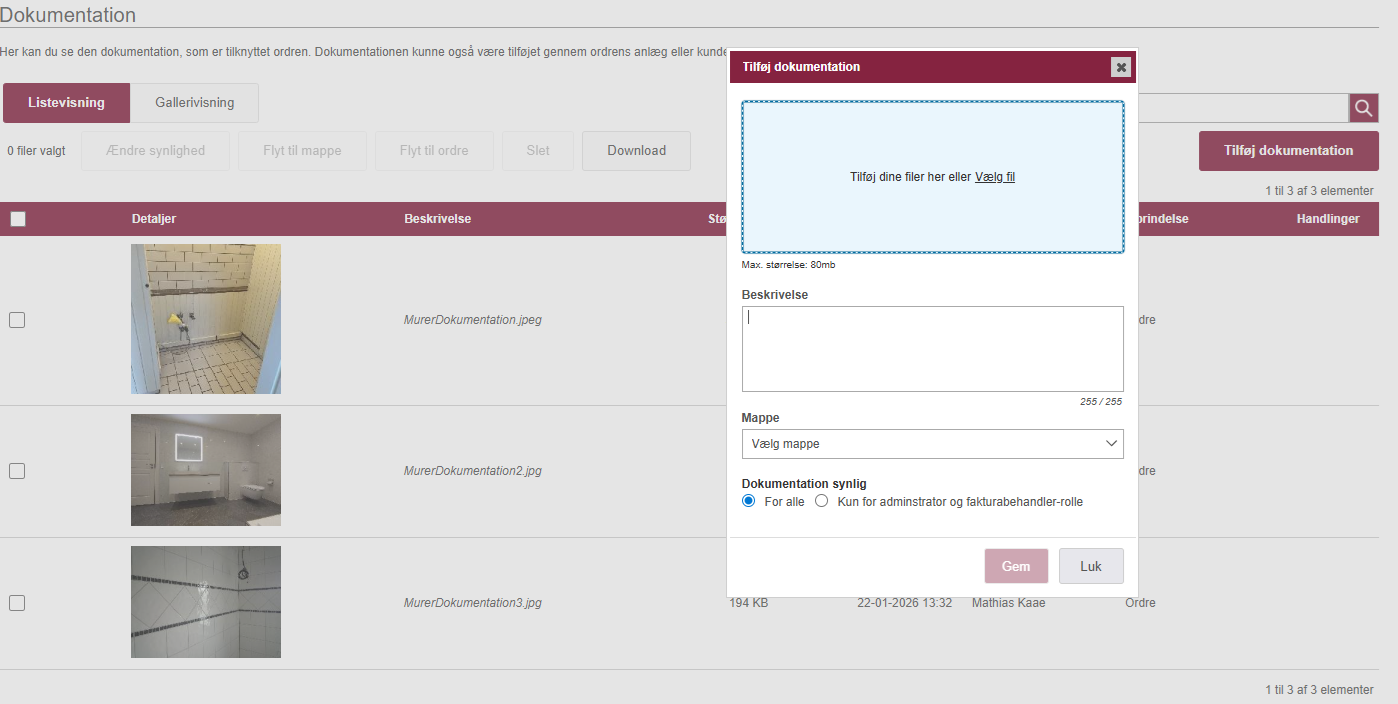Switch to the Listevisning tab

coord(66,103)
